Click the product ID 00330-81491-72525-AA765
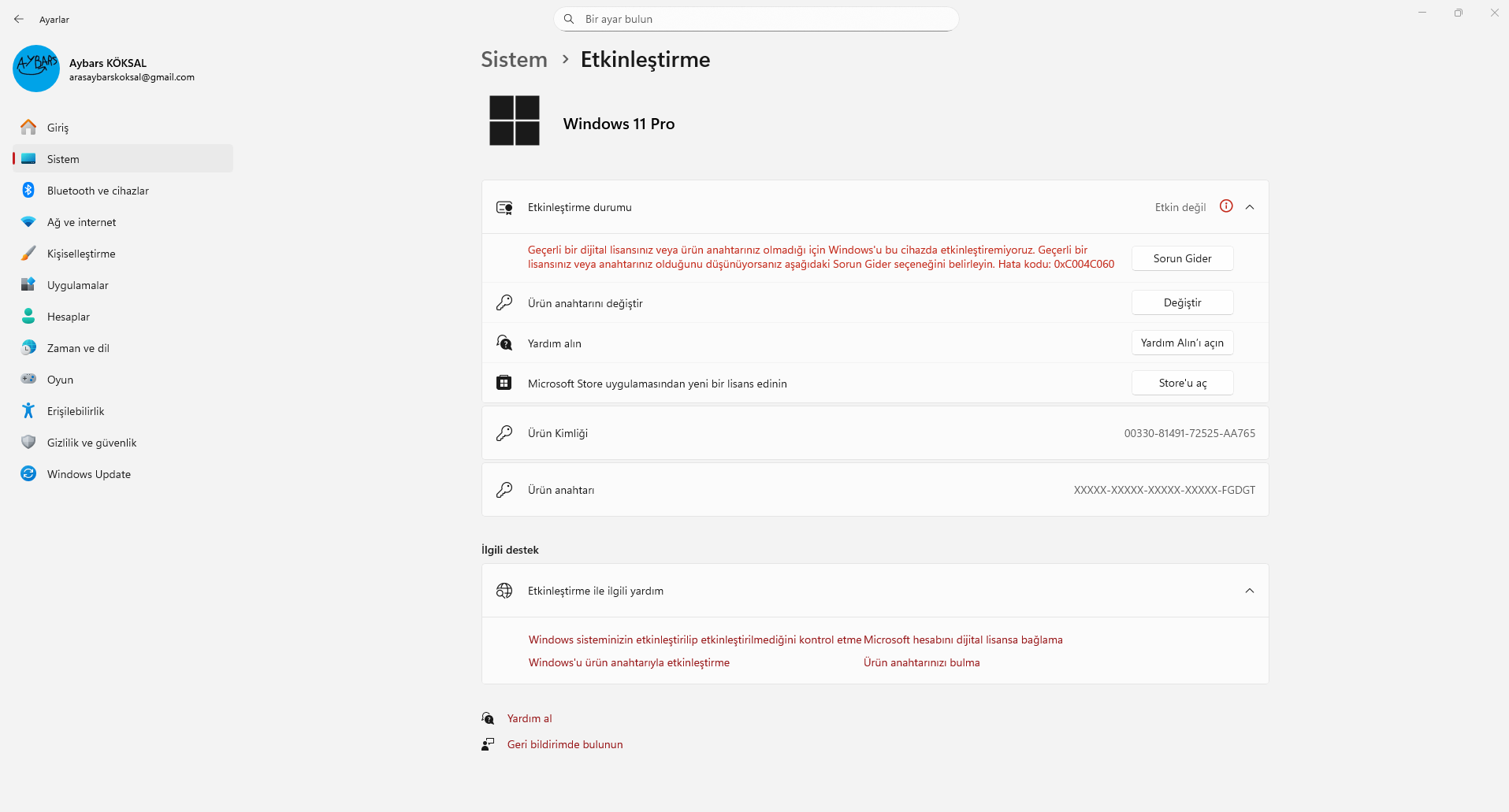The height and width of the screenshot is (812, 1509). (x=1190, y=433)
